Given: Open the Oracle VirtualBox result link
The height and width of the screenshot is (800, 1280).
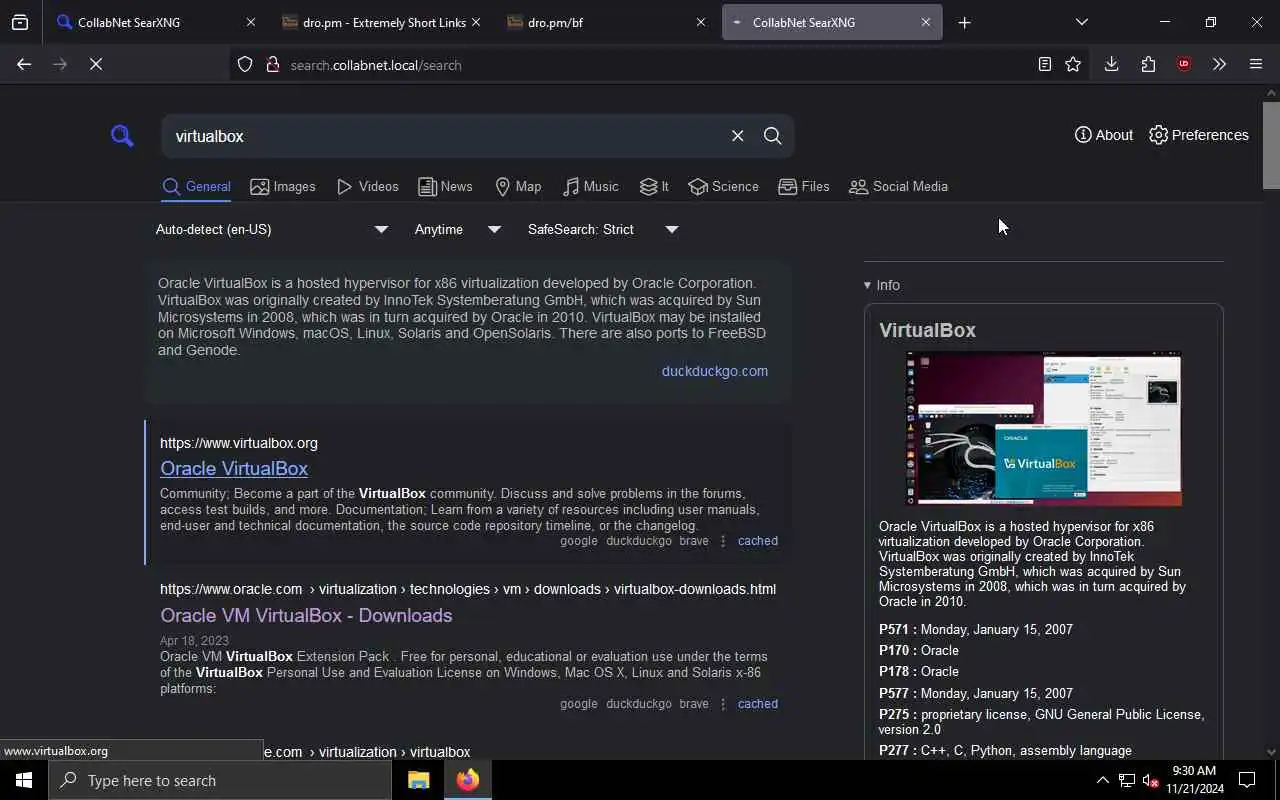Looking at the screenshot, I should (234, 469).
